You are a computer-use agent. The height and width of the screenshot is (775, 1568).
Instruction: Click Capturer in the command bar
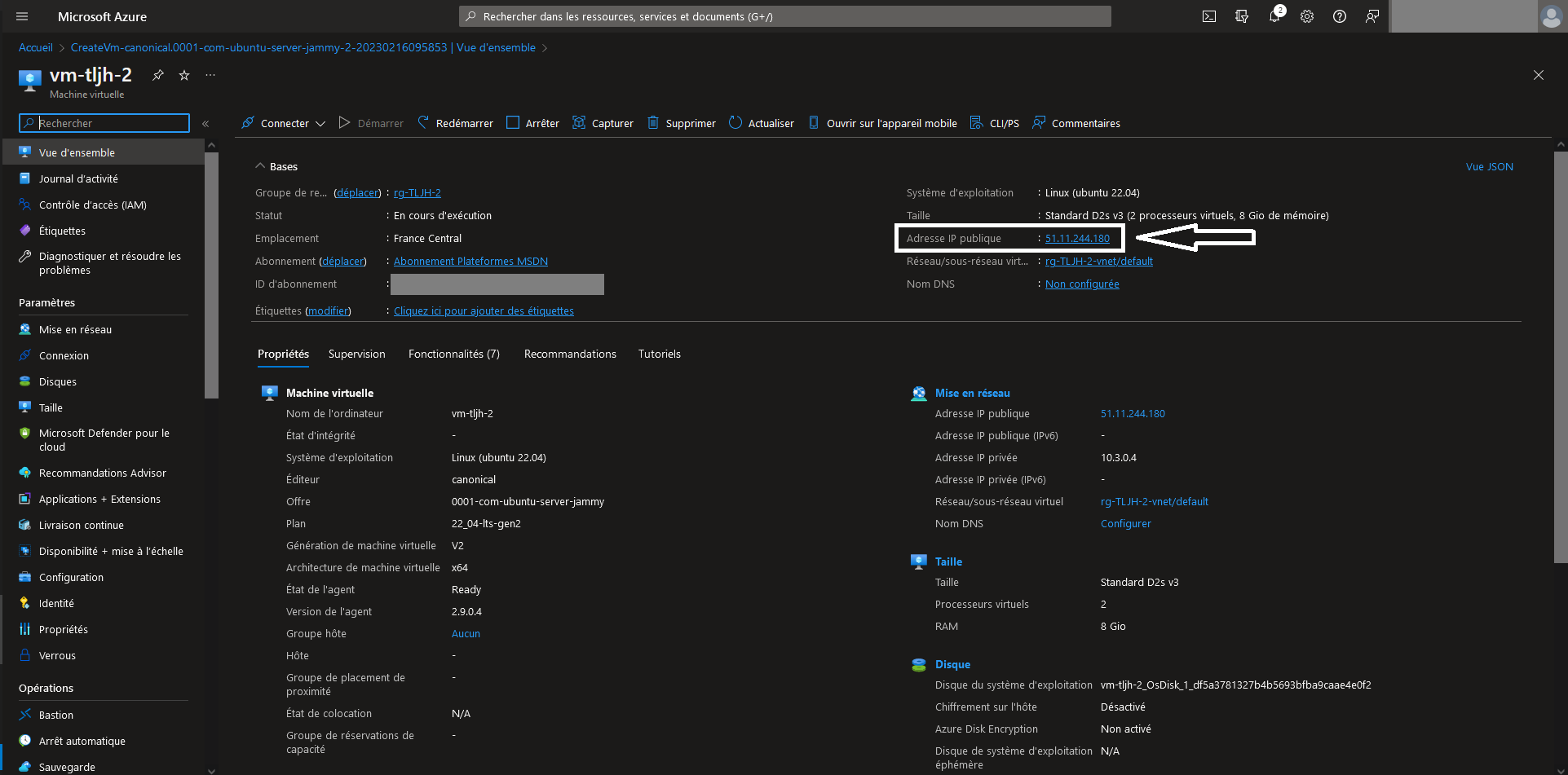click(603, 123)
